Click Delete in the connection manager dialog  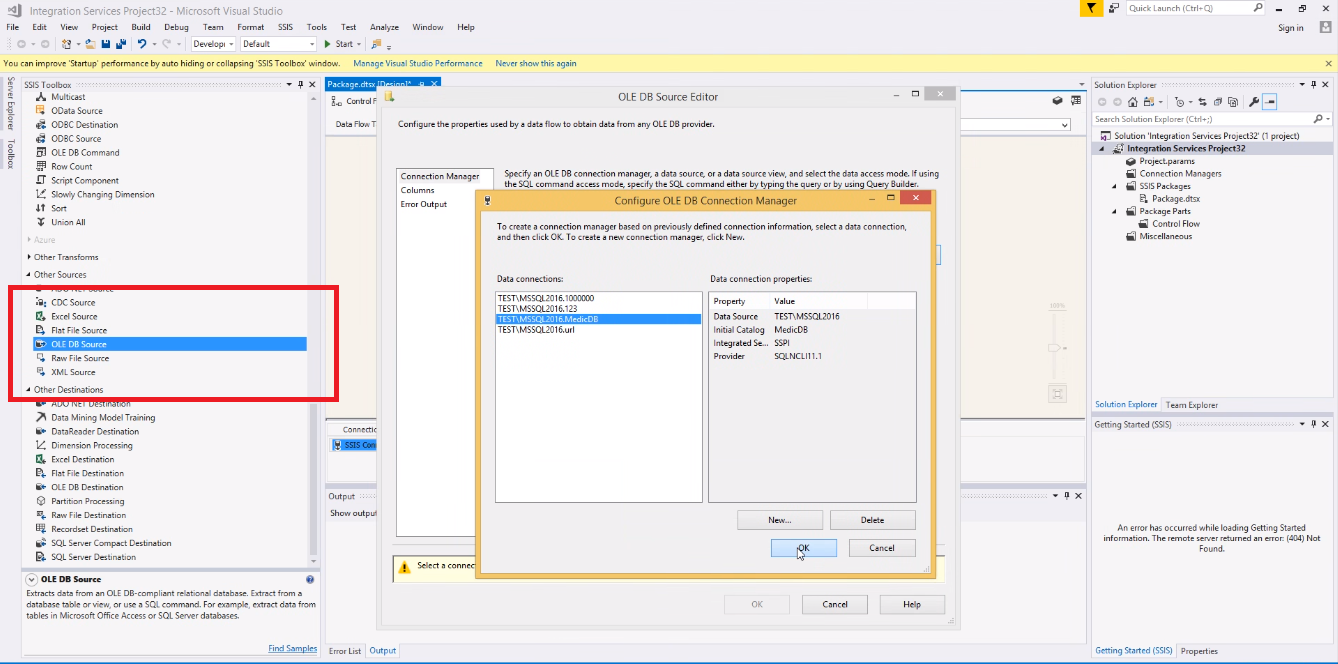click(x=872, y=520)
